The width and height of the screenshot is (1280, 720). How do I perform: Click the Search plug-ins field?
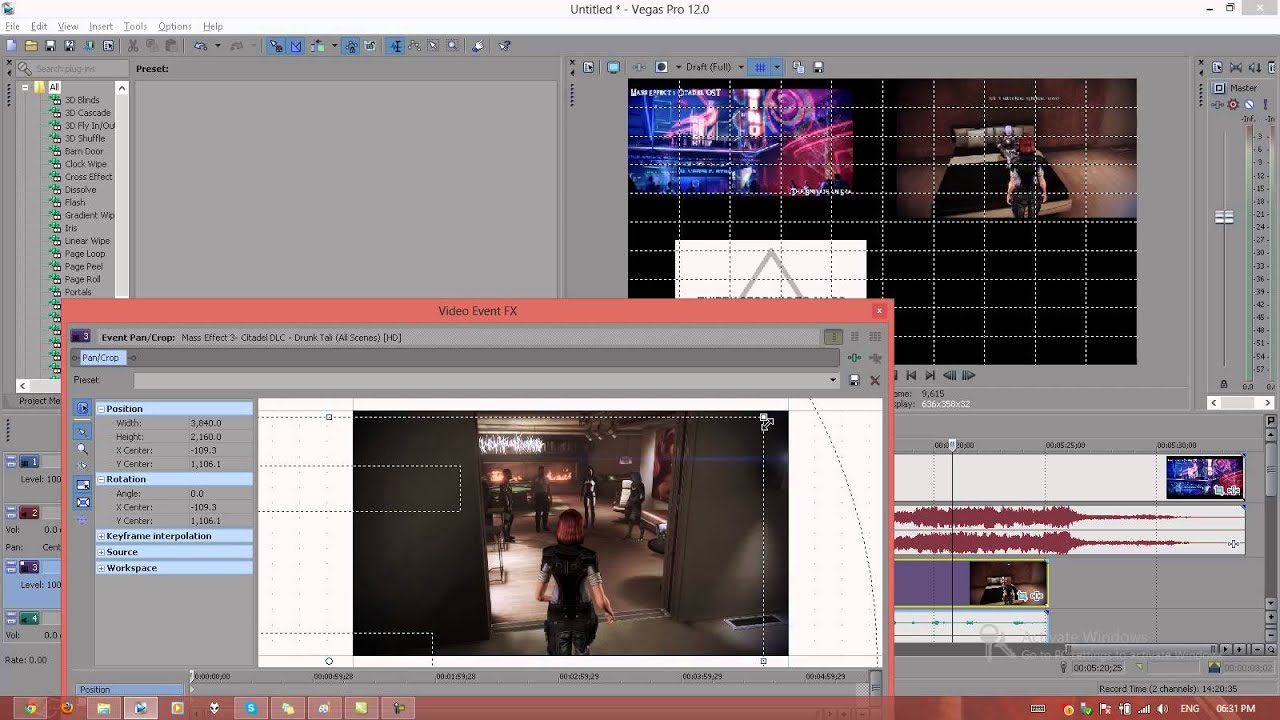point(72,69)
